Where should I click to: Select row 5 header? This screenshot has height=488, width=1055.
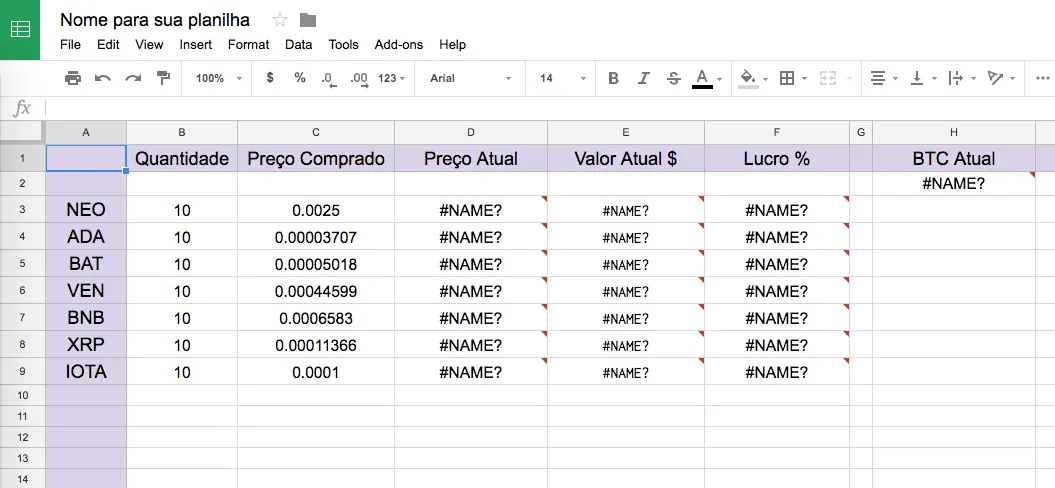(22, 263)
